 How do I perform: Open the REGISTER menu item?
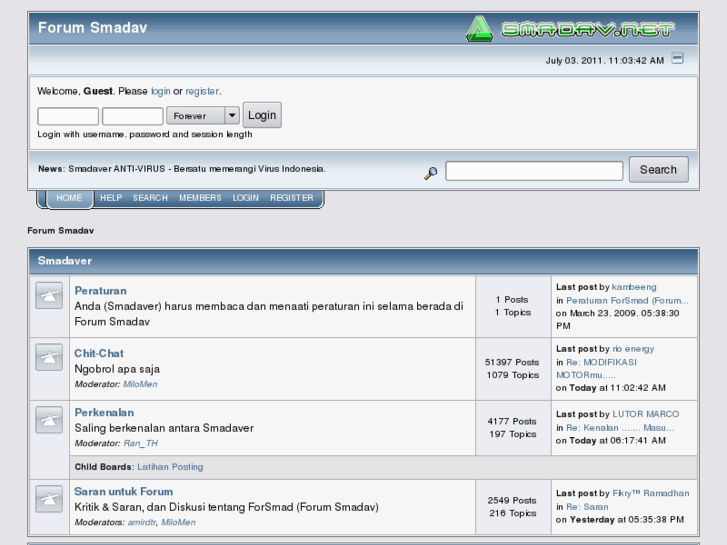(x=292, y=198)
